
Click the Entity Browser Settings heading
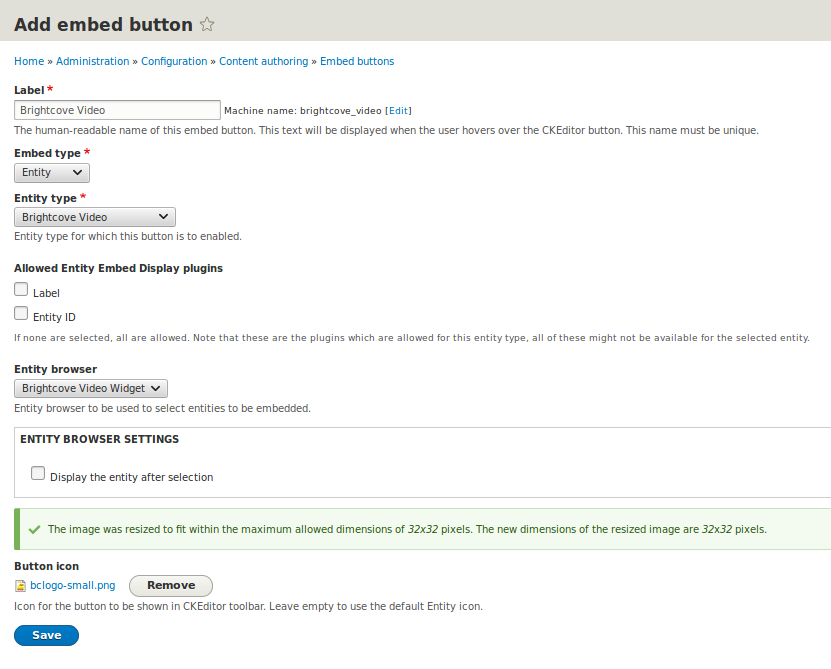(x=100, y=439)
